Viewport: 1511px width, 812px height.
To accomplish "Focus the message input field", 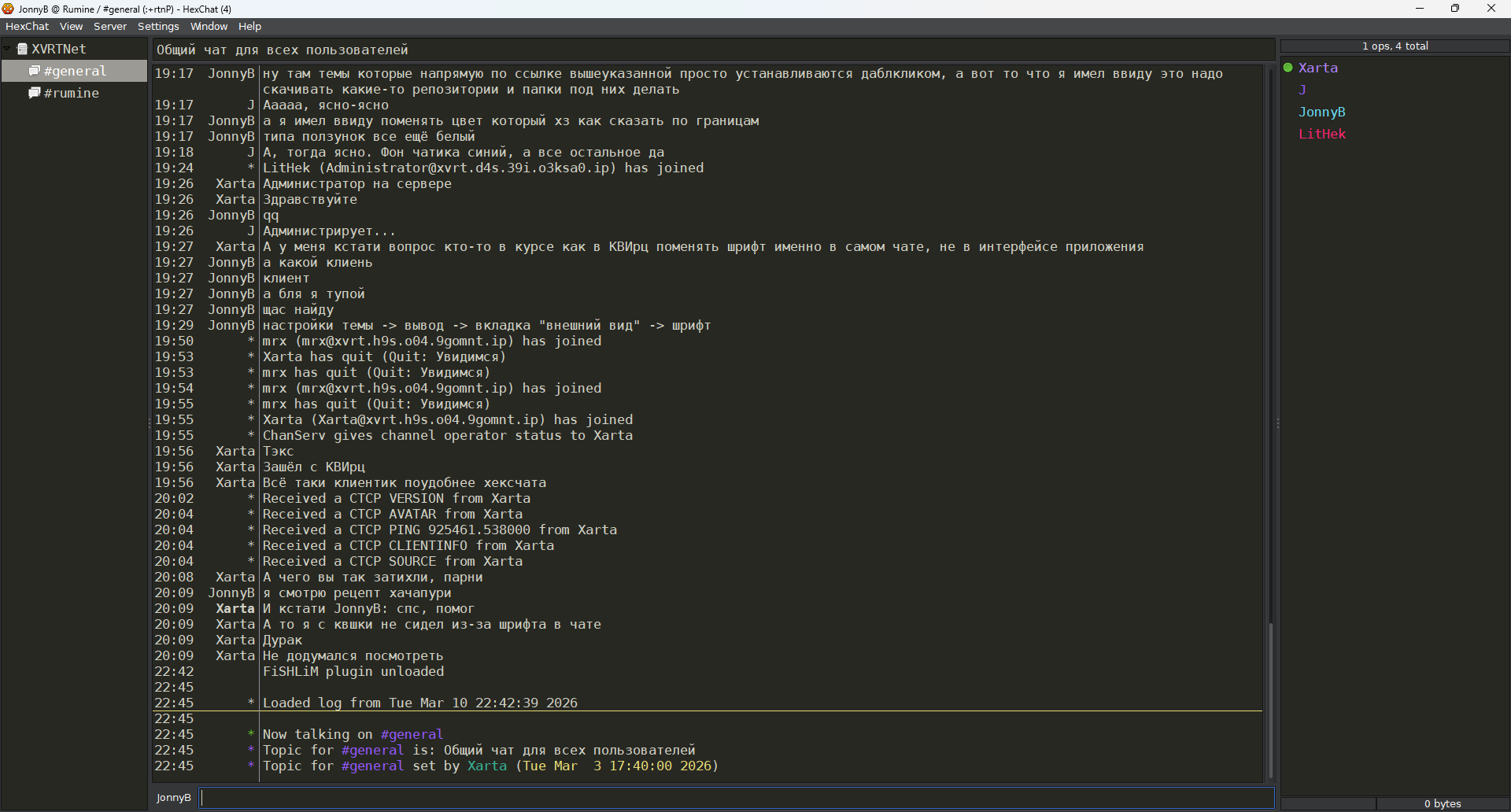I will 736,798.
